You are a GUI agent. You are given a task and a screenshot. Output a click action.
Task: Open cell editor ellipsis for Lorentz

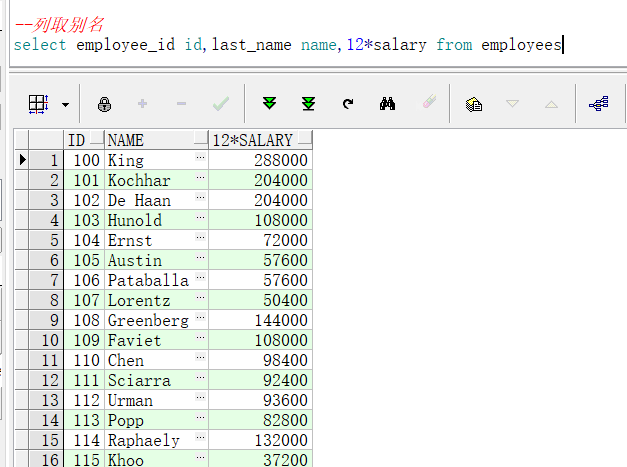click(x=201, y=297)
